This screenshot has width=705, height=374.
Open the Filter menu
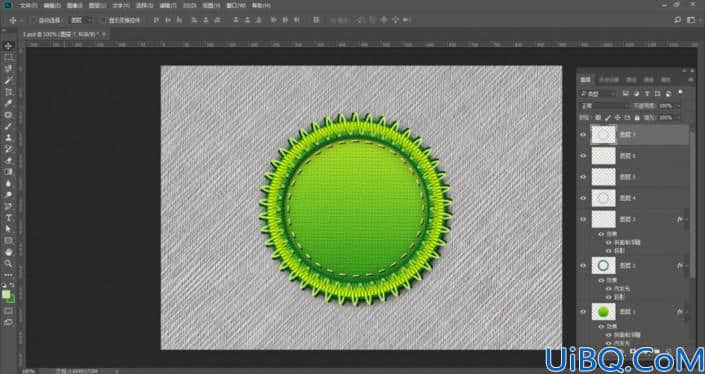[168, 5]
